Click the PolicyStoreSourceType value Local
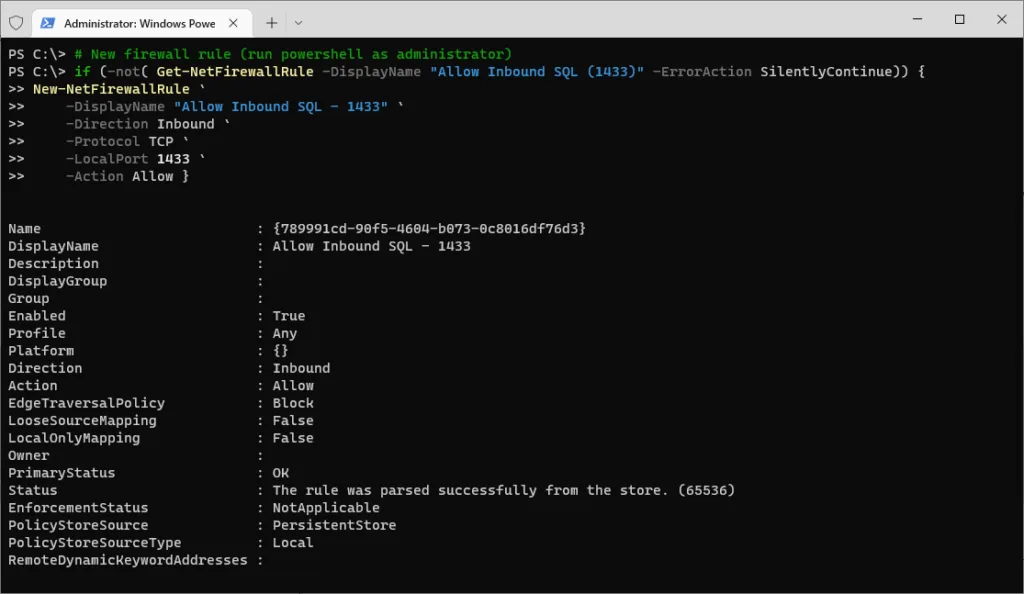 pos(293,543)
